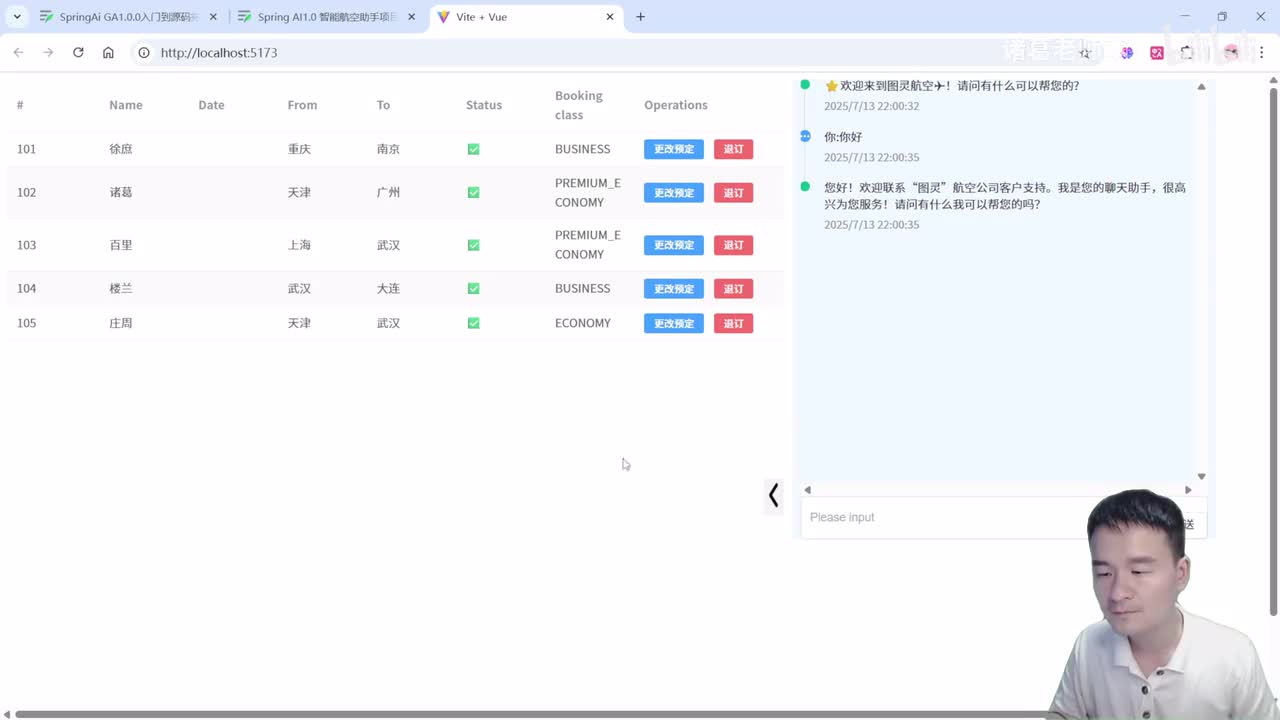Open the Extensions puzzle menu
Screen dimensions: 1280x720
coord(1187,52)
